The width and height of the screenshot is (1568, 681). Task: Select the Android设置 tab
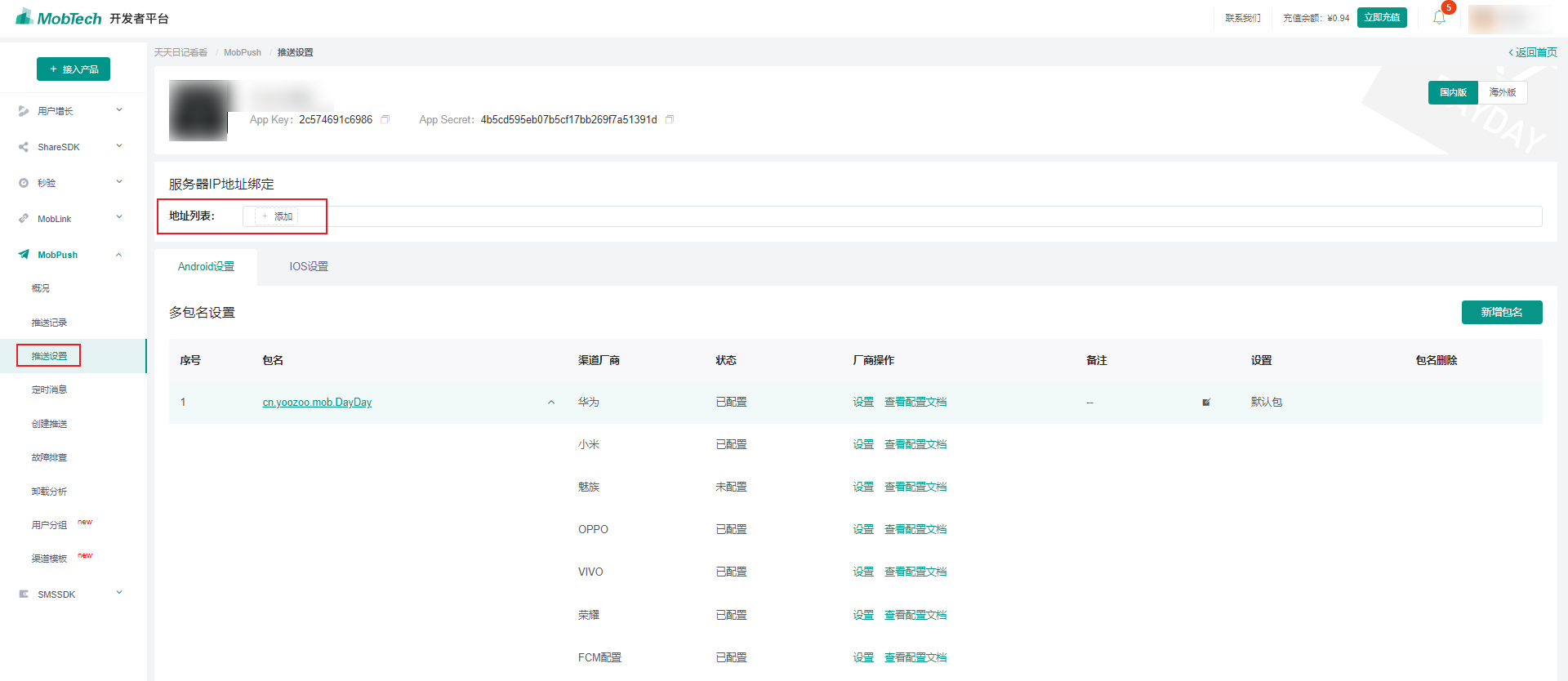[206, 266]
